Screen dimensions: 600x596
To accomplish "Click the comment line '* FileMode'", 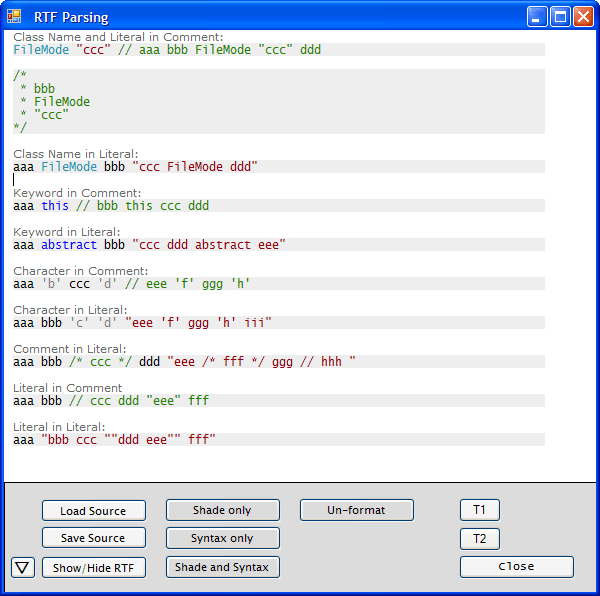I will [x=55, y=102].
